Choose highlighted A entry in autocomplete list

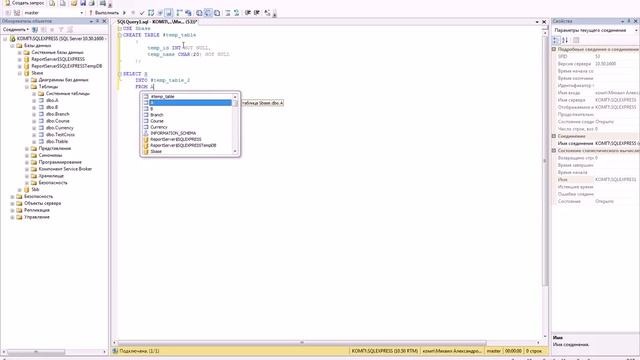pyautogui.click(x=187, y=103)
